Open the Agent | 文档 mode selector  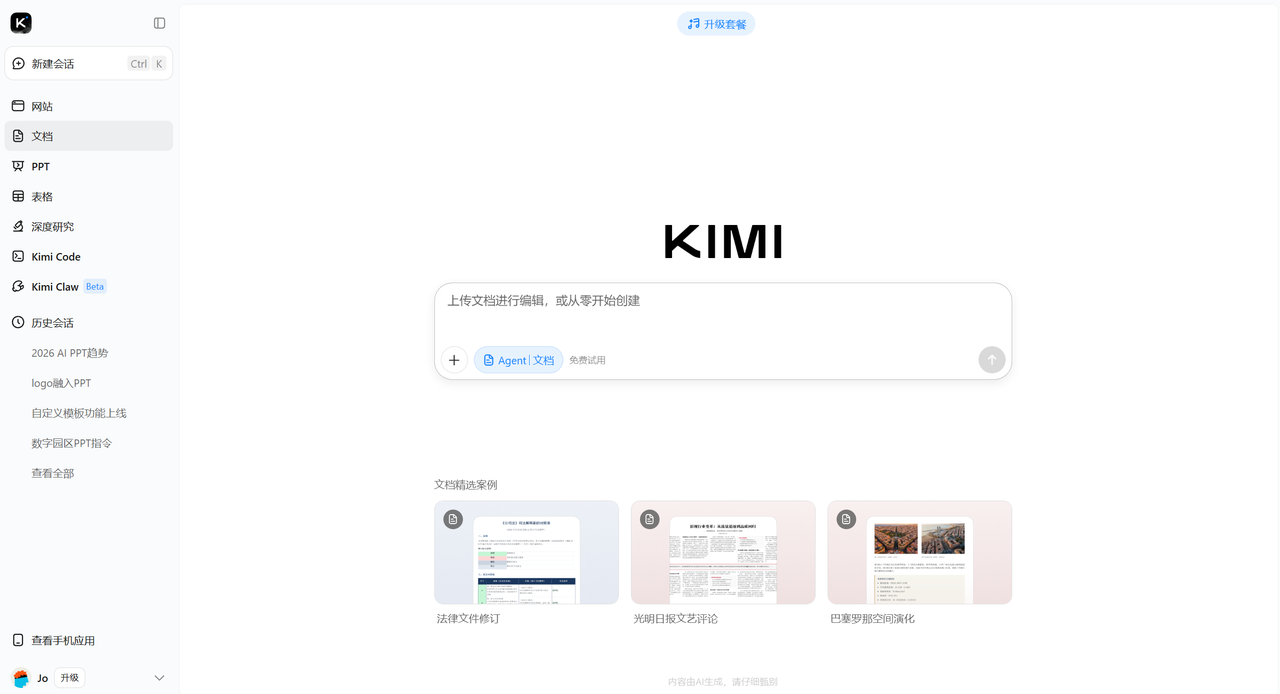point(518,360)
